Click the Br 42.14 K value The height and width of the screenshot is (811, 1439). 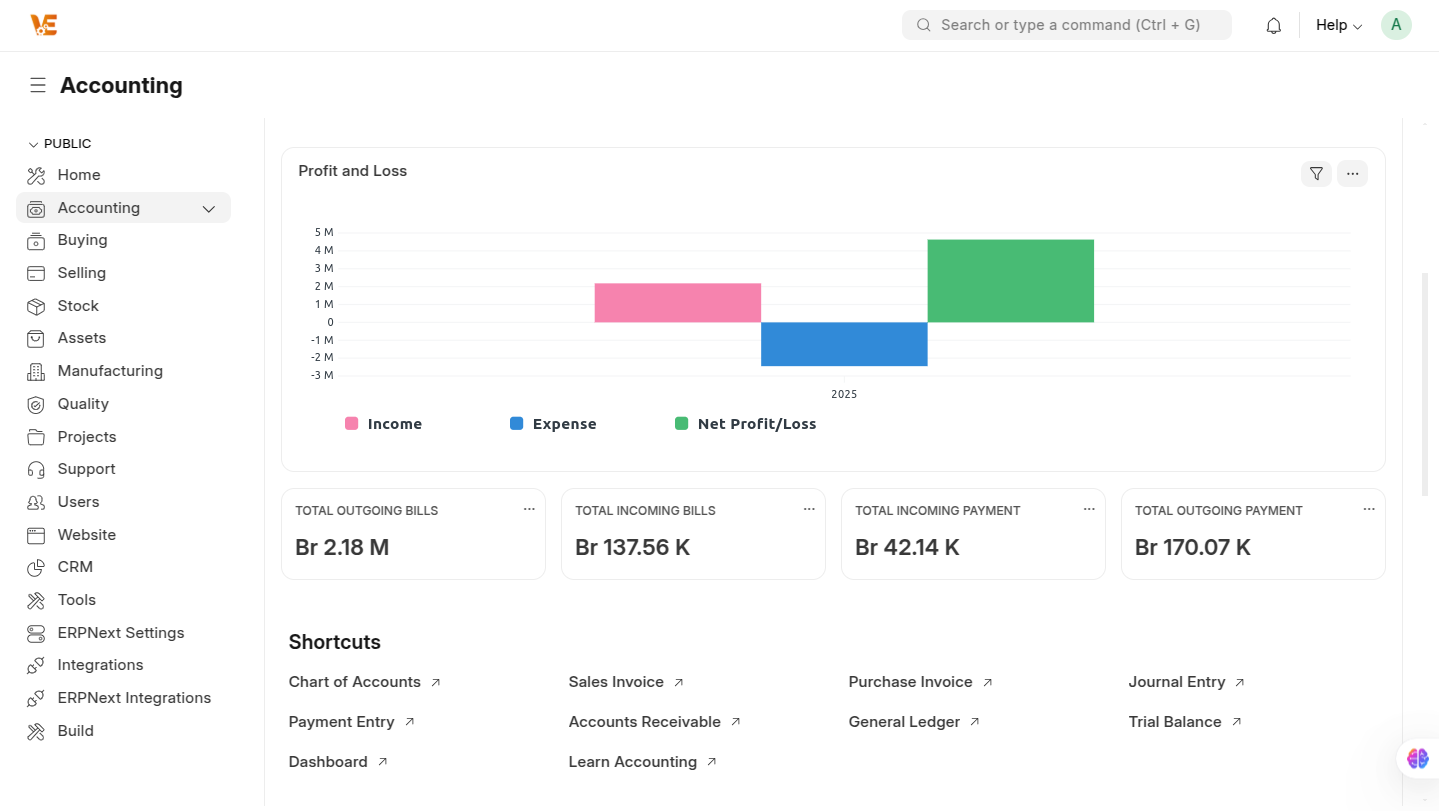pyautogui.click(x=907, y=548)
